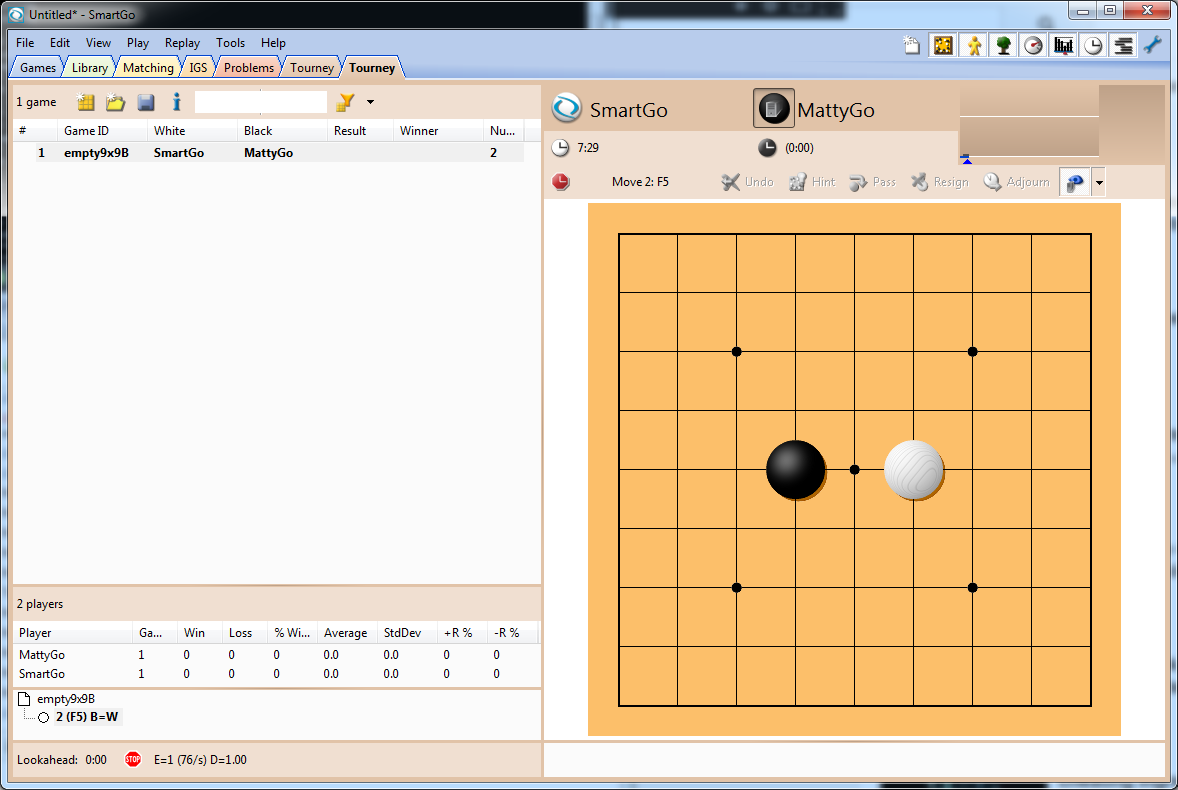
Task: Switch to the IGS tab
Action: tap(198, 68)
